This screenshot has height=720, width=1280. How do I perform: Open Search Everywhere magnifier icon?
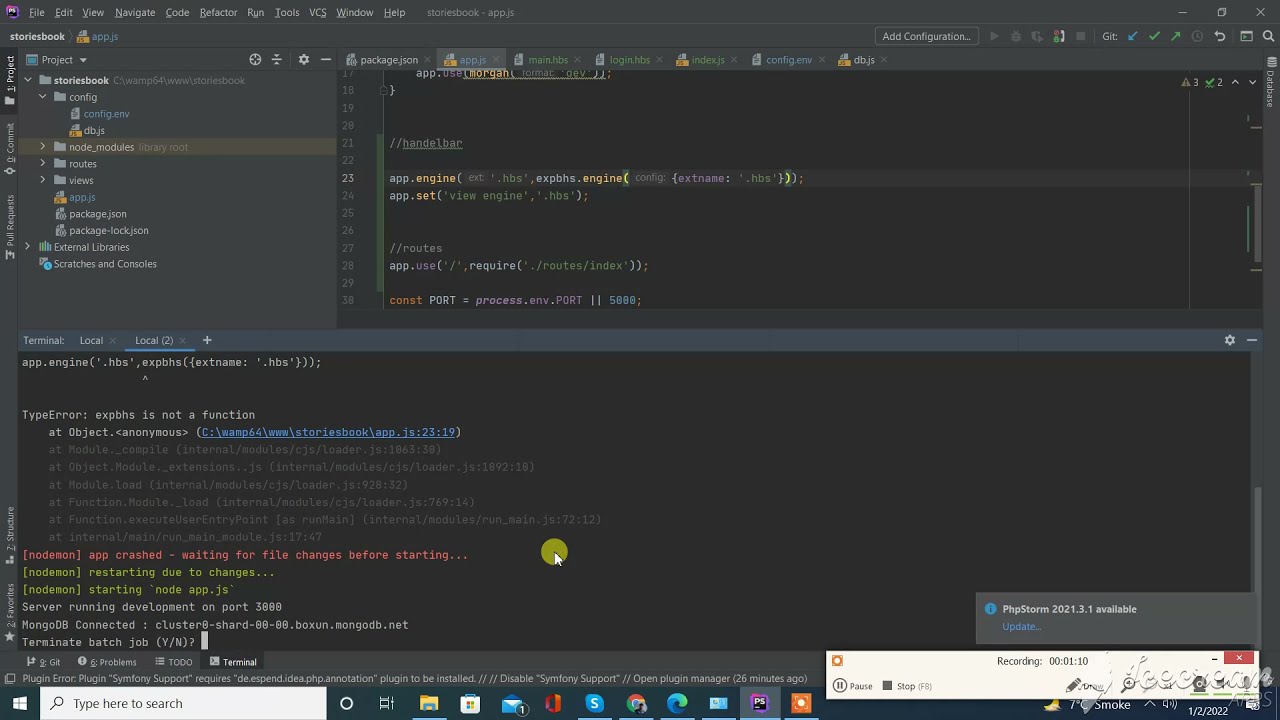1268,37
